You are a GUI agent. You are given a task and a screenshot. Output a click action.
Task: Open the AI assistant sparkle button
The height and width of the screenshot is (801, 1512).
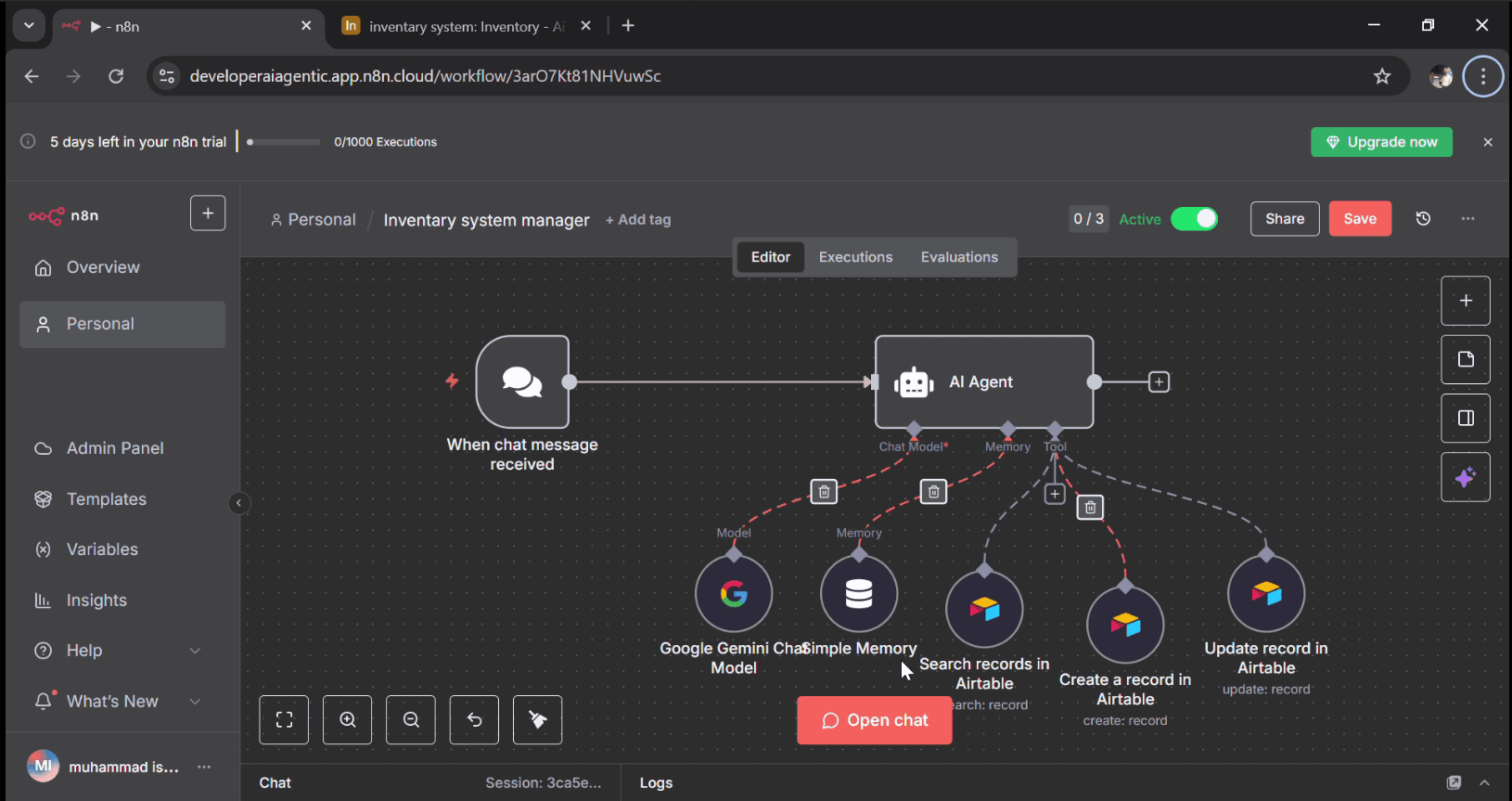coord(1466,477)
